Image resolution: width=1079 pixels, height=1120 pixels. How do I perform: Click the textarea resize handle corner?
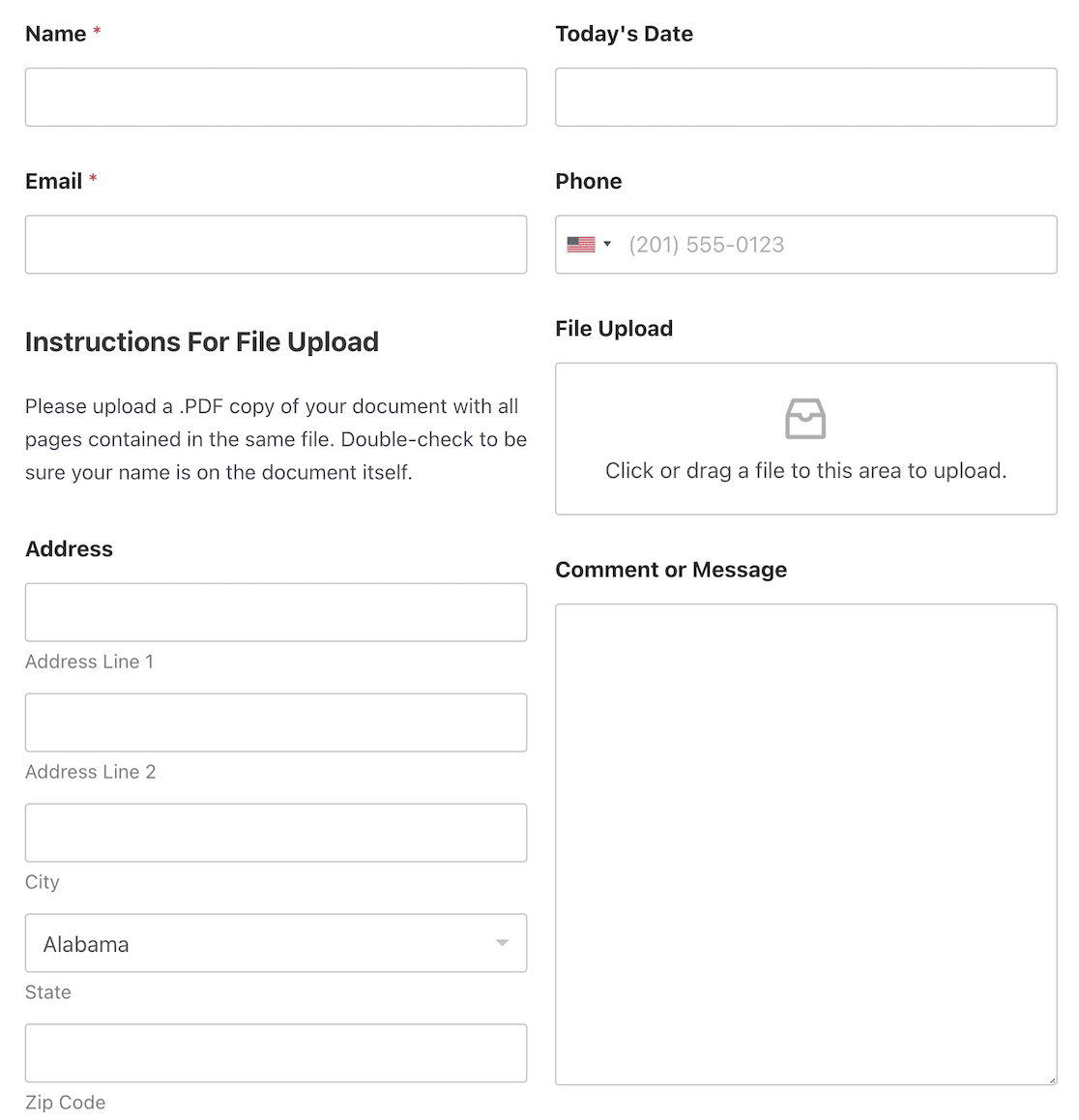1052,1079
